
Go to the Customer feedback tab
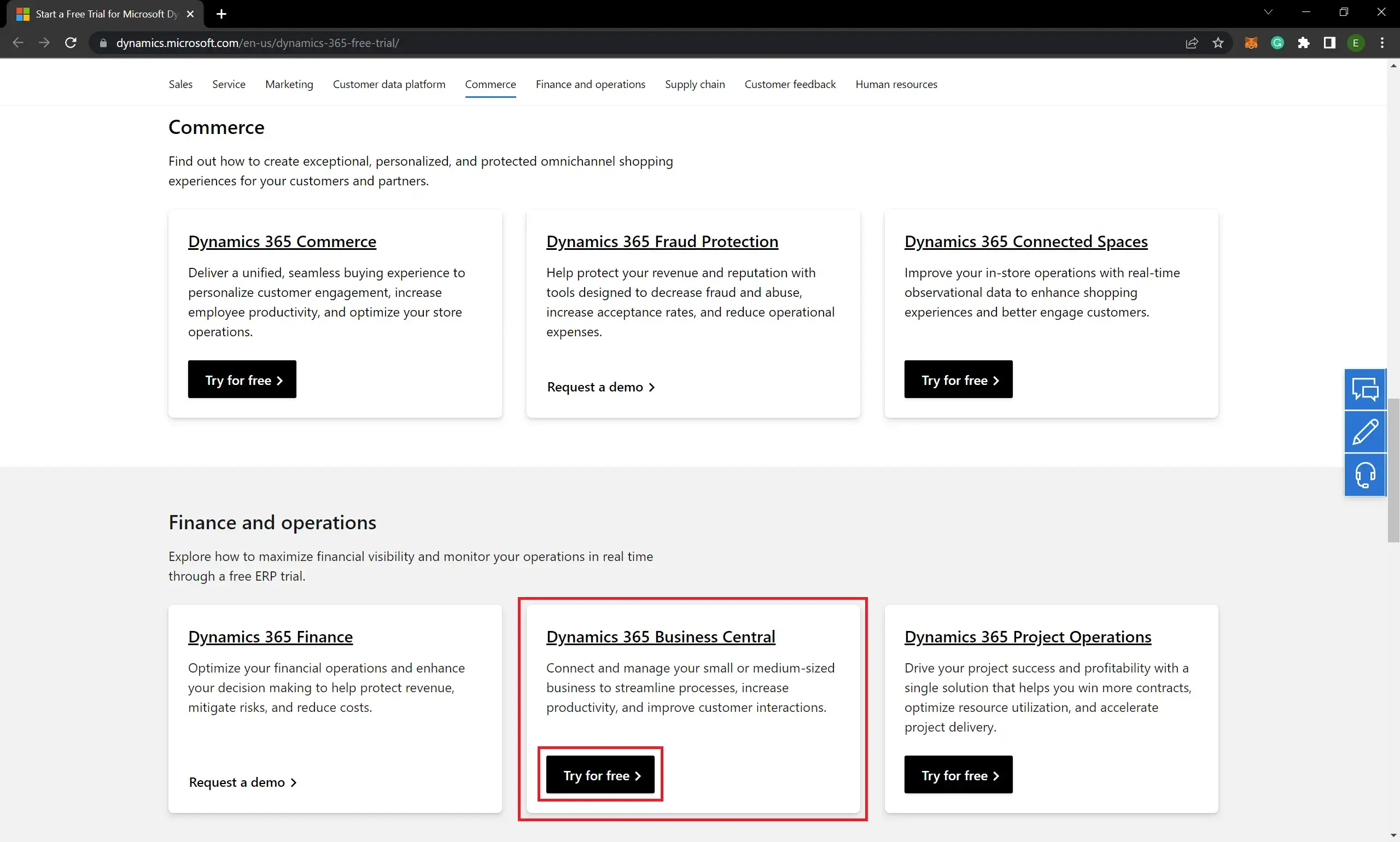(x=790, y=84)
